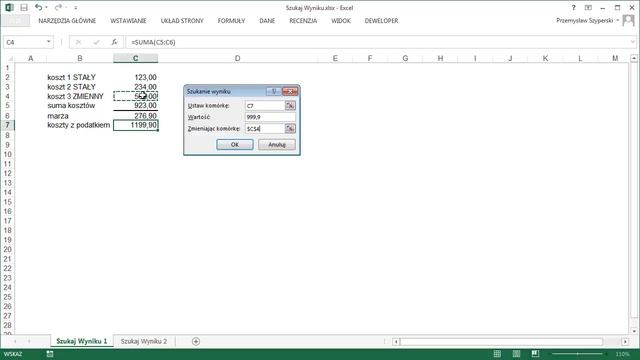The height and width of the screenshot is (360, 640).
Task: Click the Redo arrow icon
Action: point(58,7)
